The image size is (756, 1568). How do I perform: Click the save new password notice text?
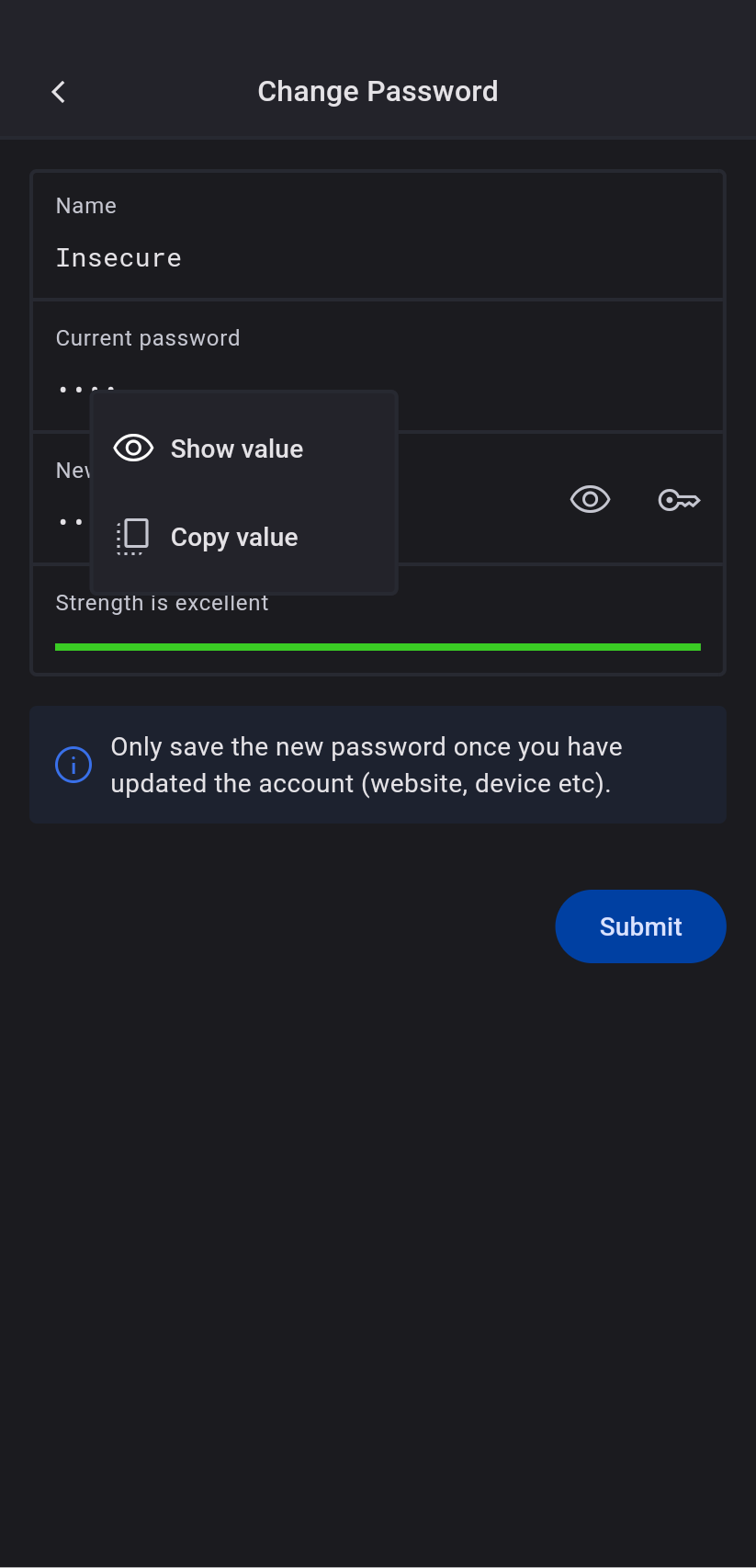[x=367, y=765]
